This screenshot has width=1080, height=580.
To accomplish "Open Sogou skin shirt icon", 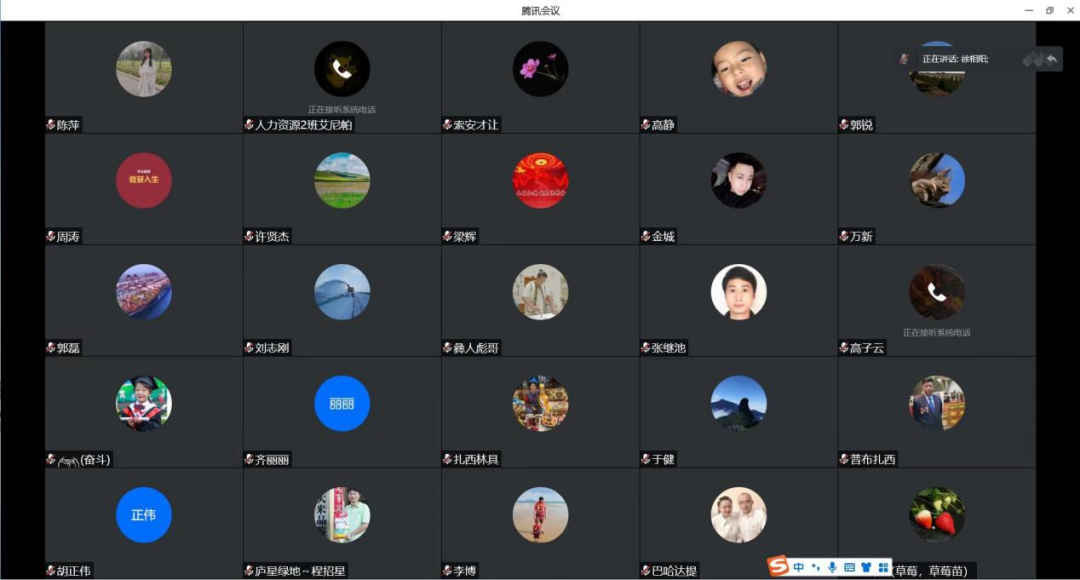I will (866, 567).
